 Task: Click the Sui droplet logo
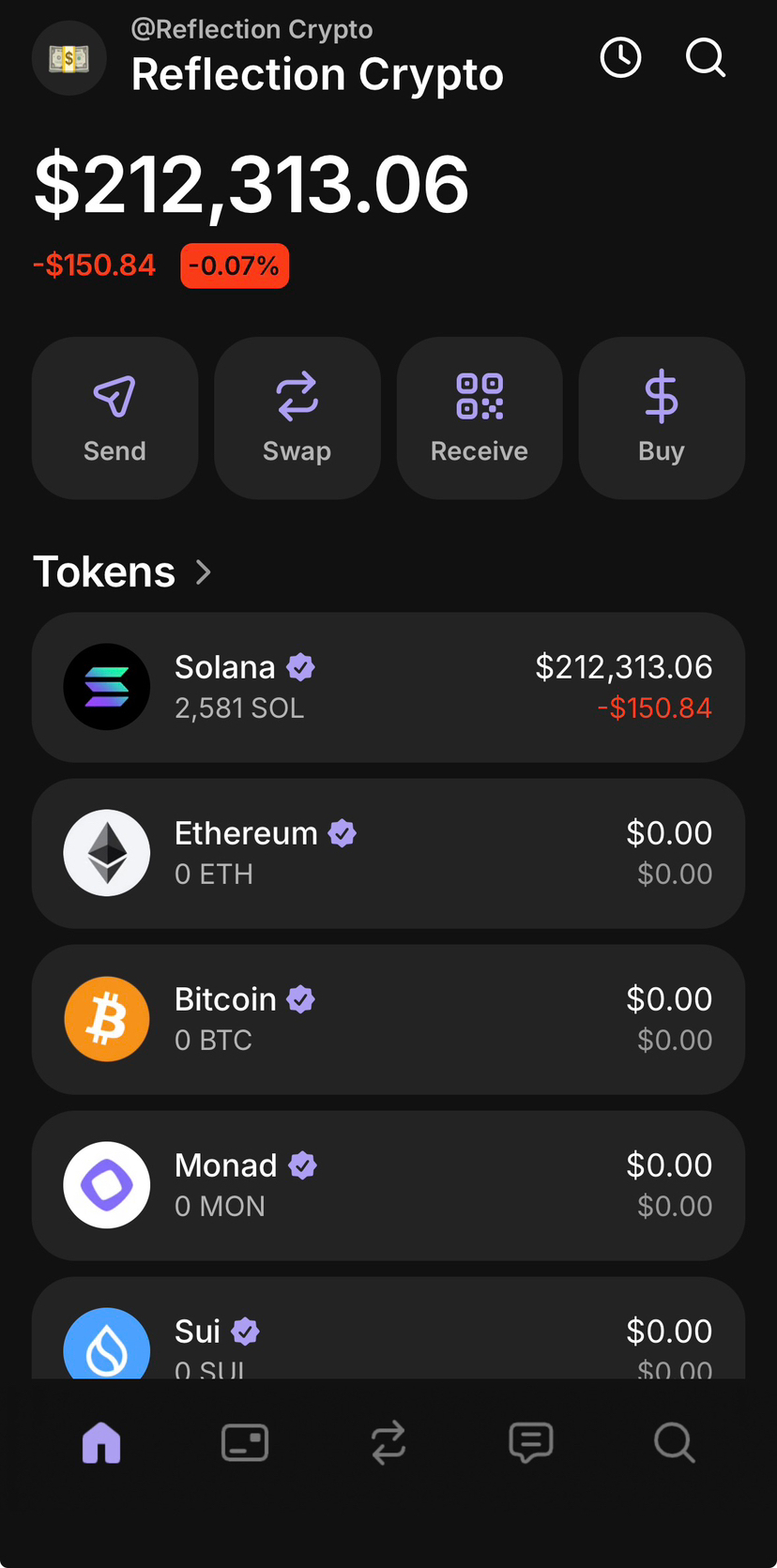click(x=107, y=1344)
